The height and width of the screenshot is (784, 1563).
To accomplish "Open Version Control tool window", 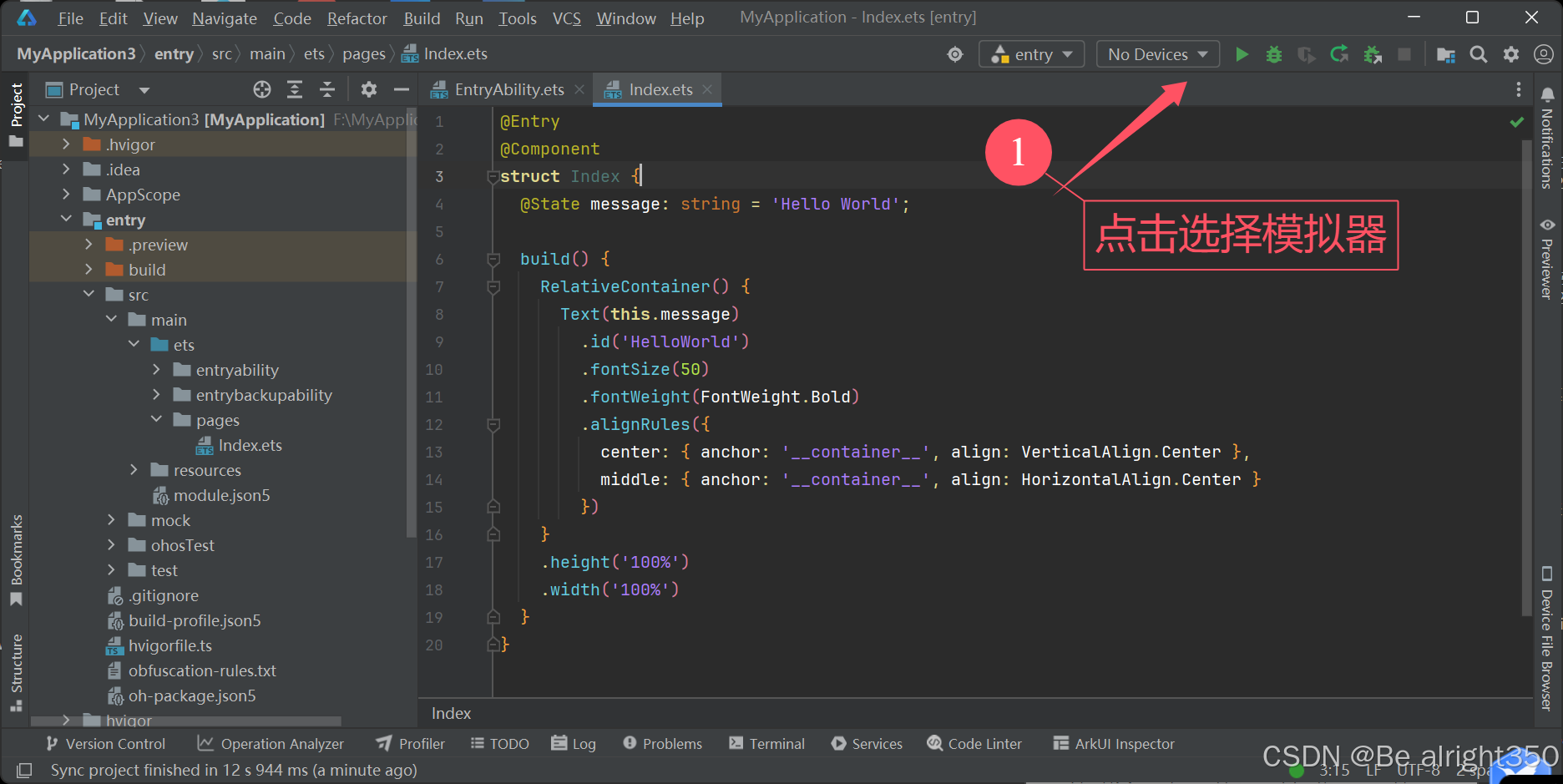I will click(105, 743).
